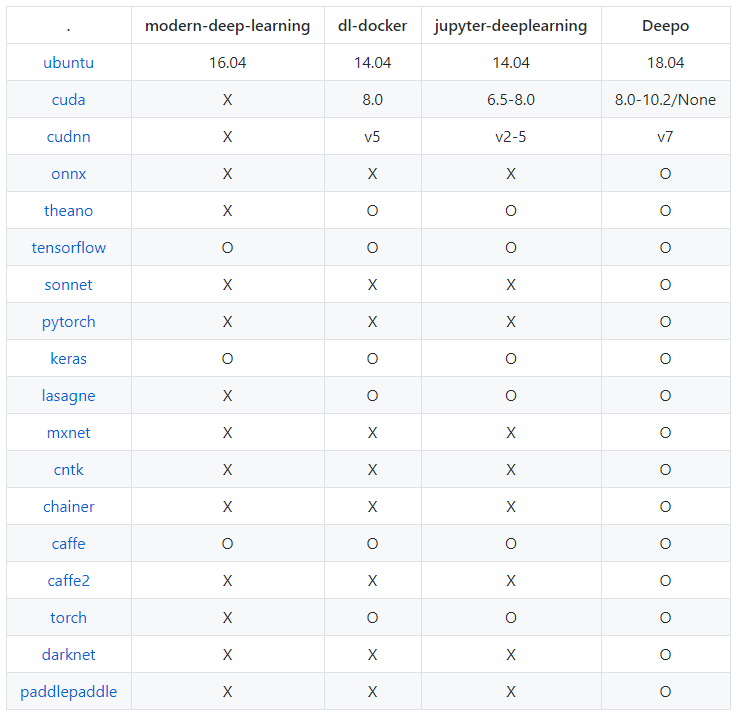This screenshot has height=716, width=745.
Task: Open the torch link
Action: coord(68,618)
